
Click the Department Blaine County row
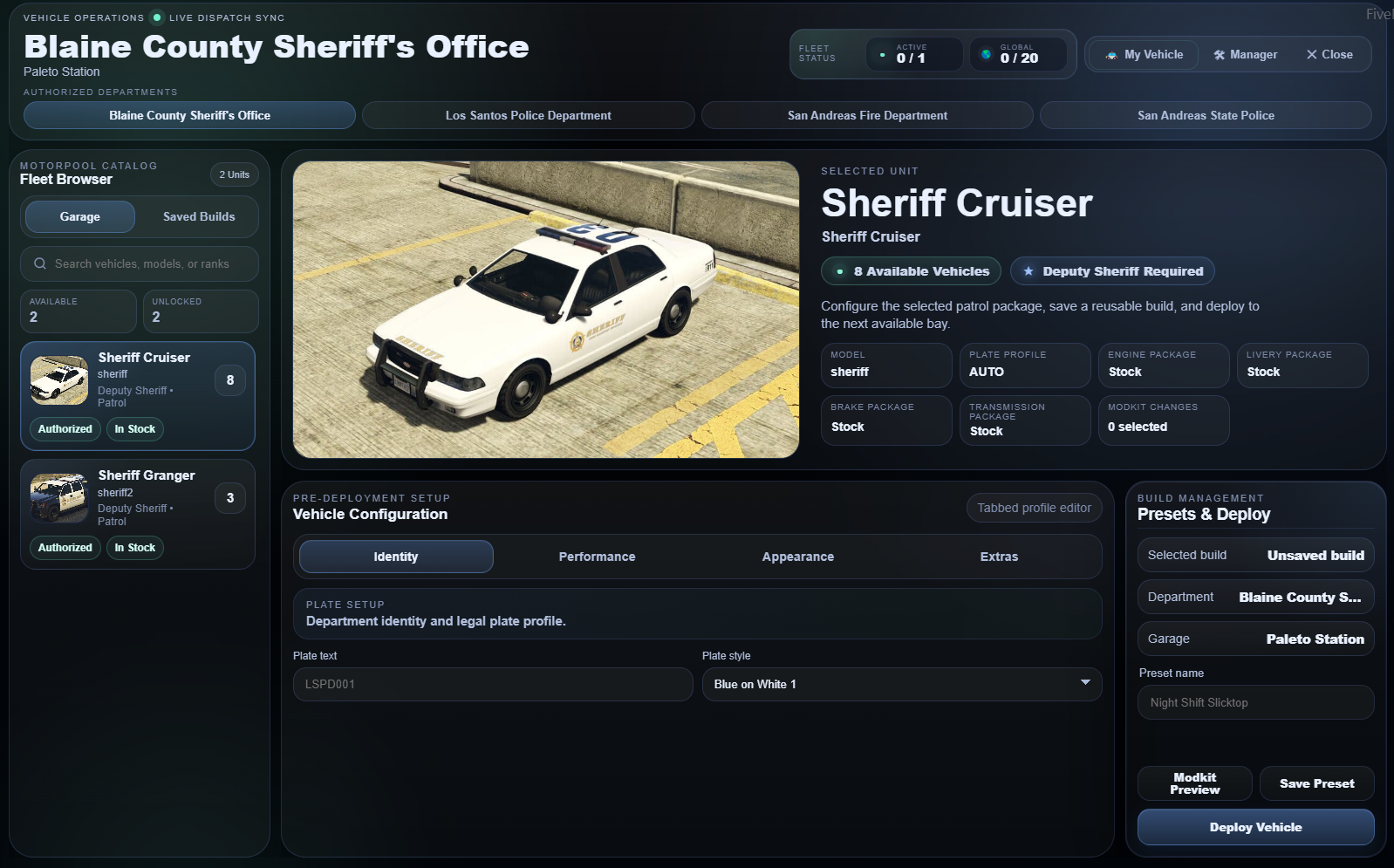[x=1255, y=597]
